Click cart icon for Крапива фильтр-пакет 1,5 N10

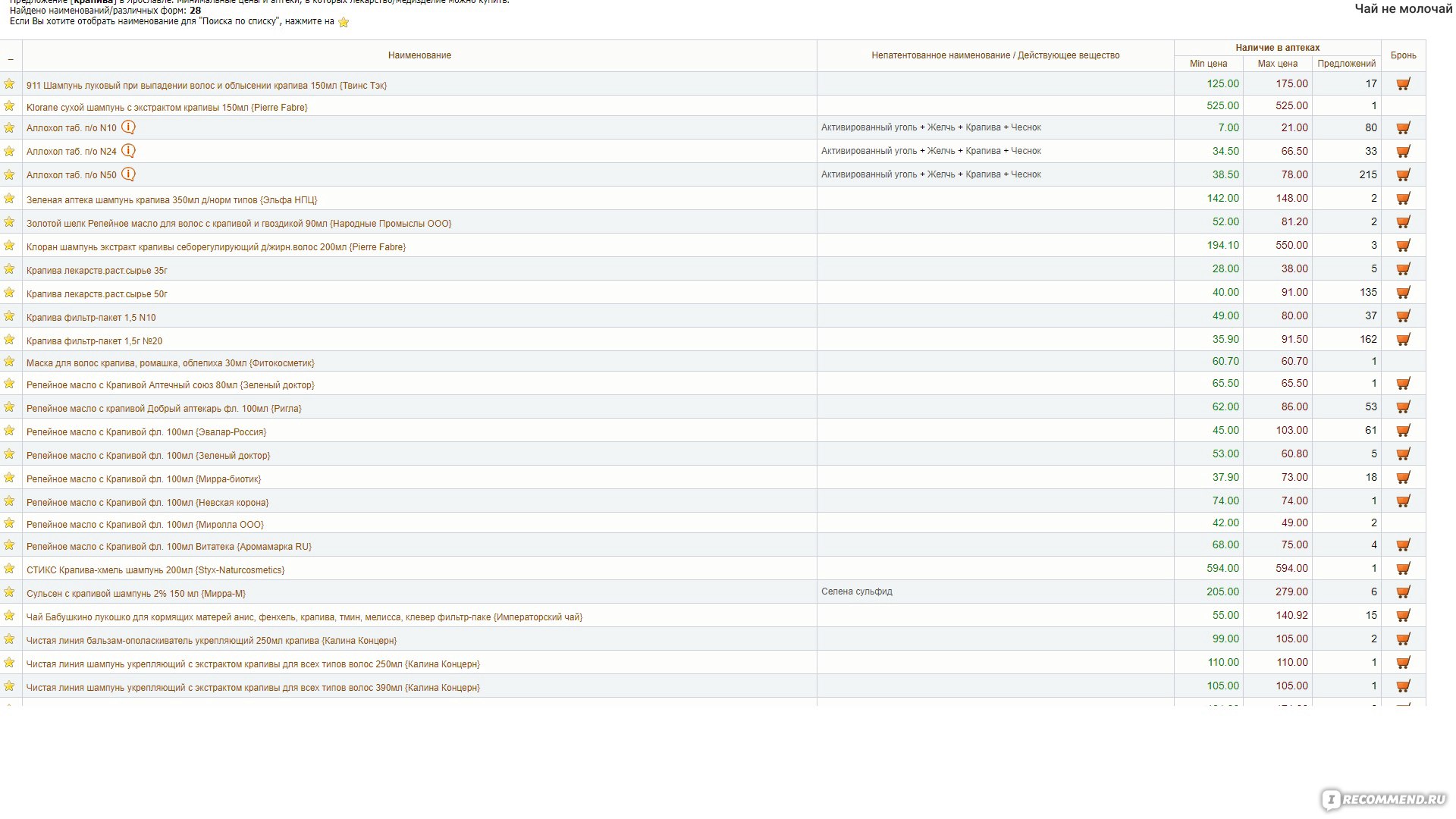tap(1403, 315)
